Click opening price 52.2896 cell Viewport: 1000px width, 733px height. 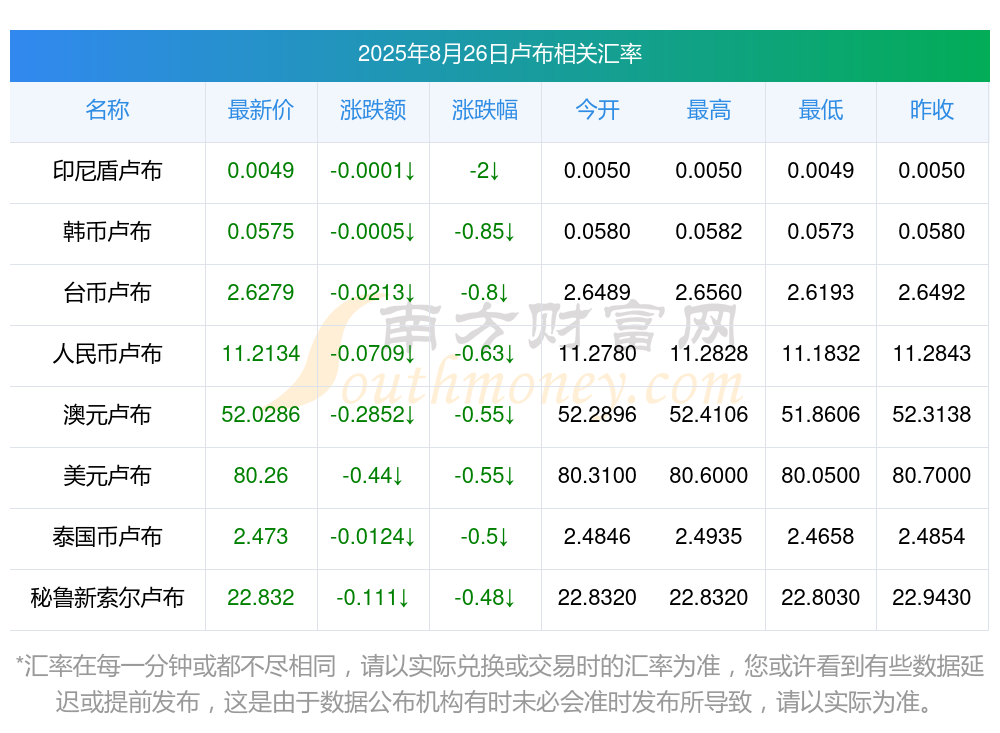597,415
